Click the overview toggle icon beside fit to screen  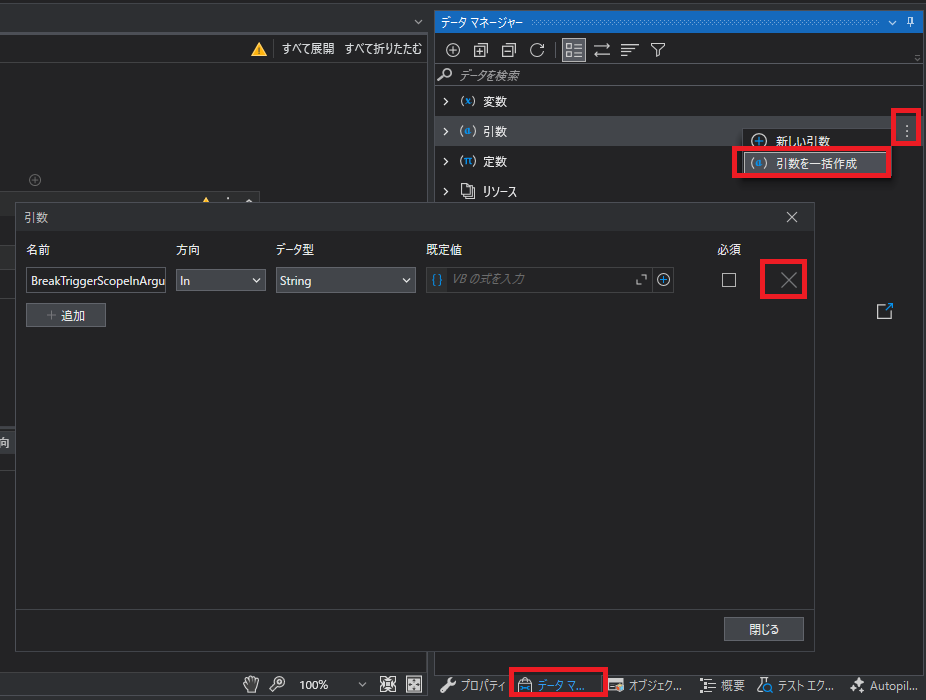414,685
